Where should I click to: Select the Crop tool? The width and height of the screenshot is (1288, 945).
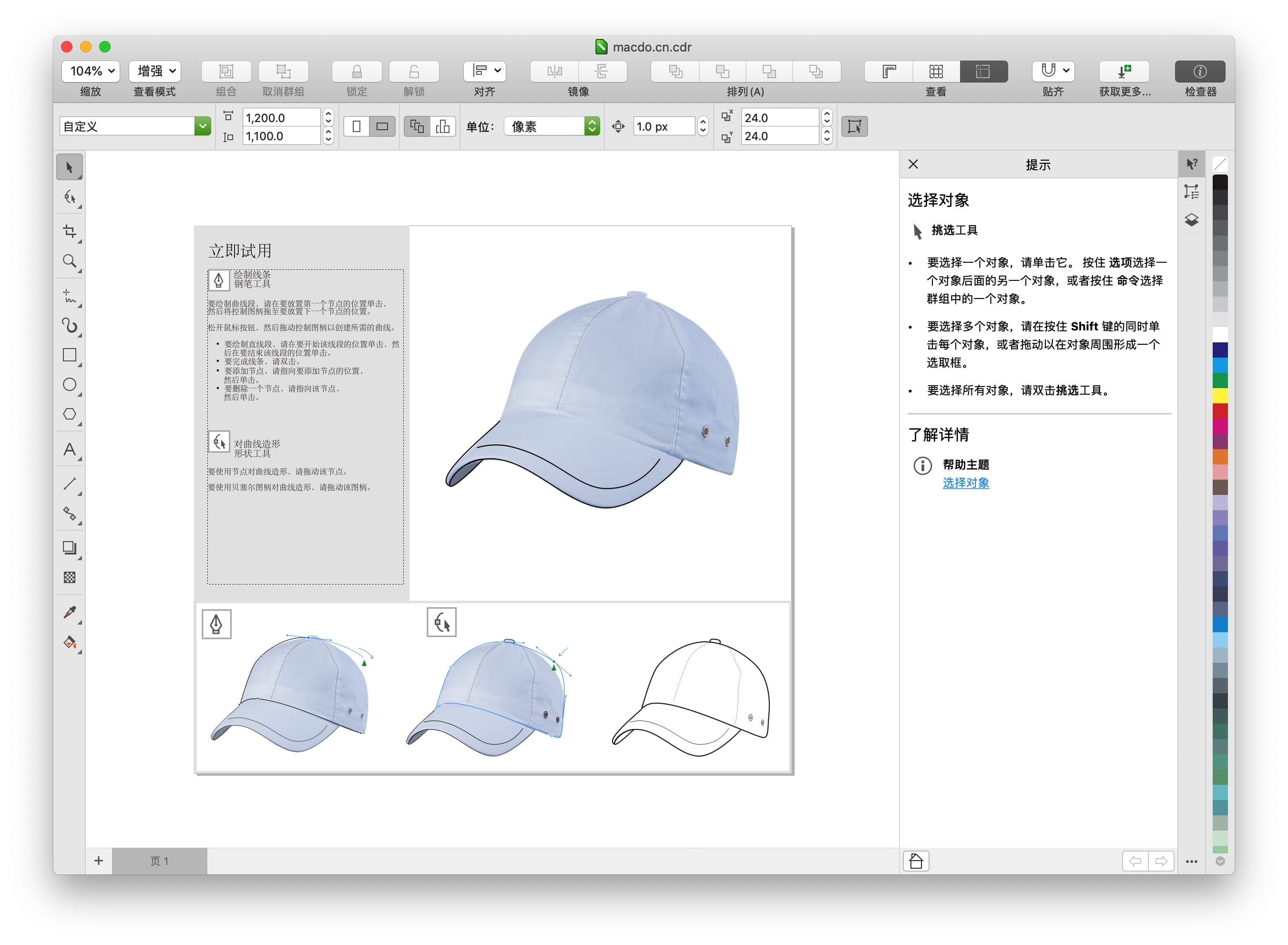69,231
